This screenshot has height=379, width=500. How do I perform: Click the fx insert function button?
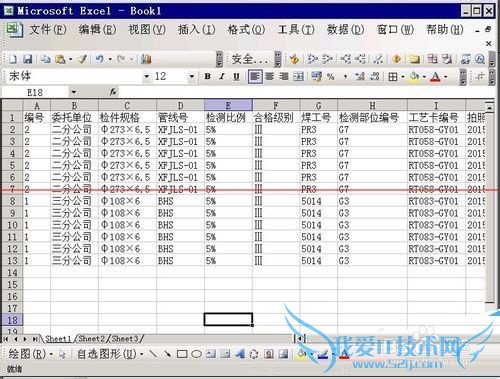coord(113,92)
